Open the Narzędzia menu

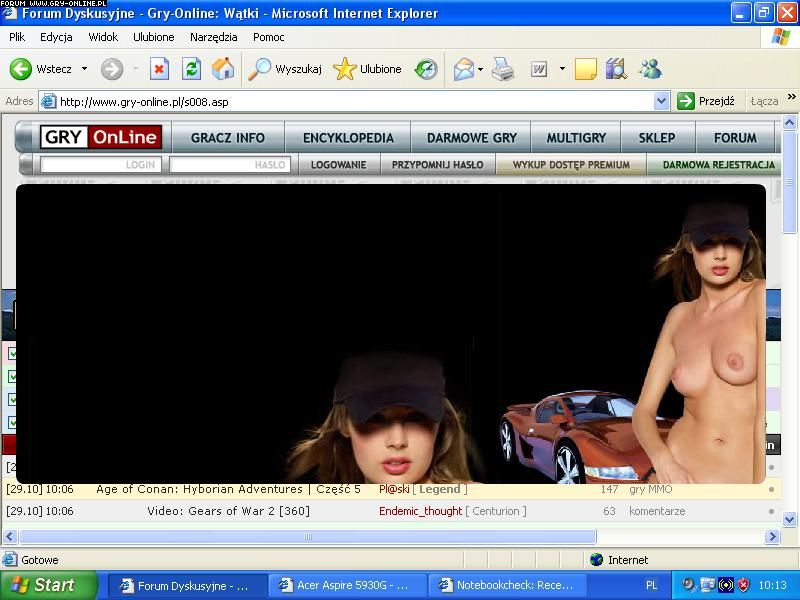click(214, 37)
